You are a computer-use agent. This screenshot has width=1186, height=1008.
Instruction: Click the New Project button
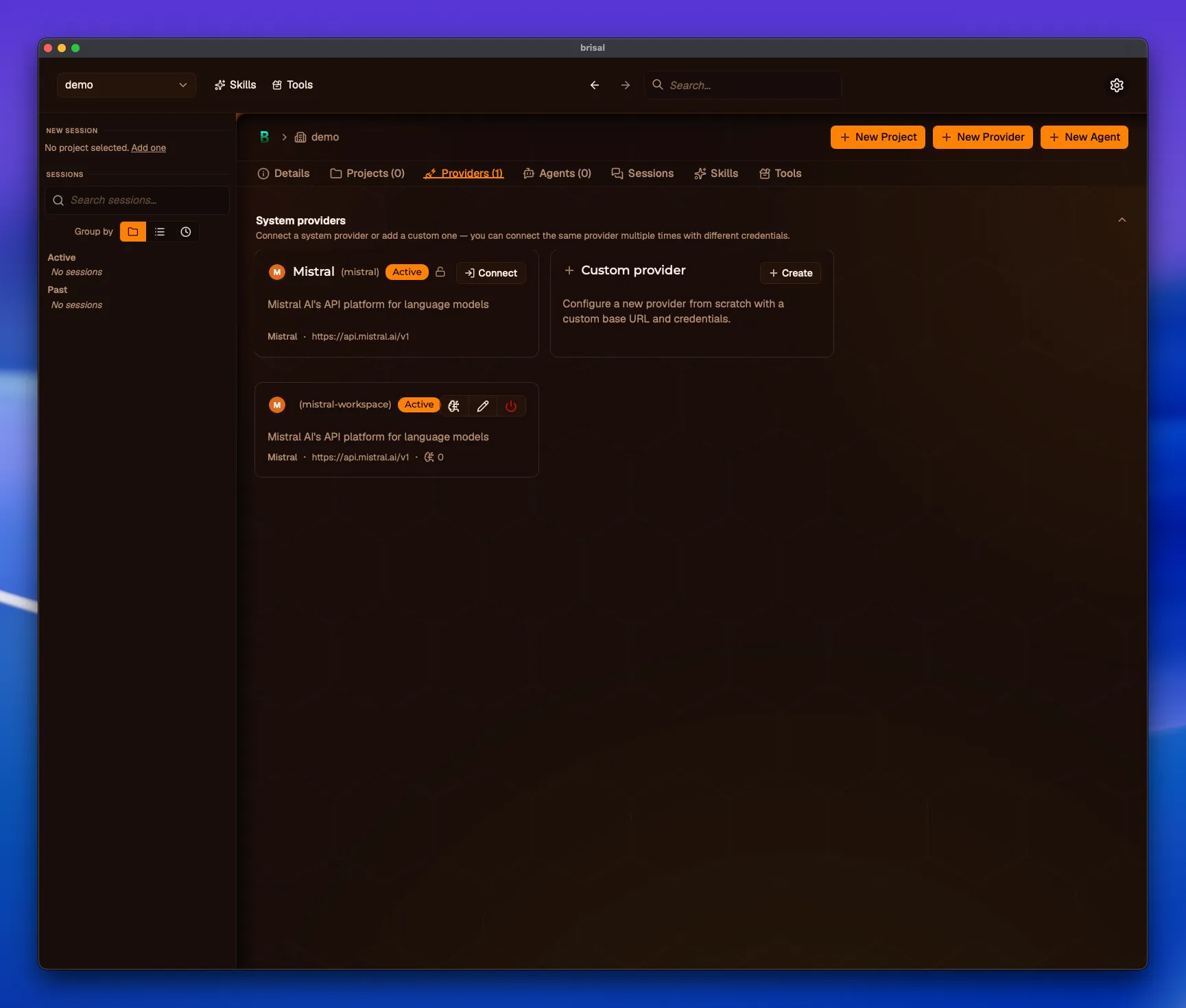[x=878, y=137]
